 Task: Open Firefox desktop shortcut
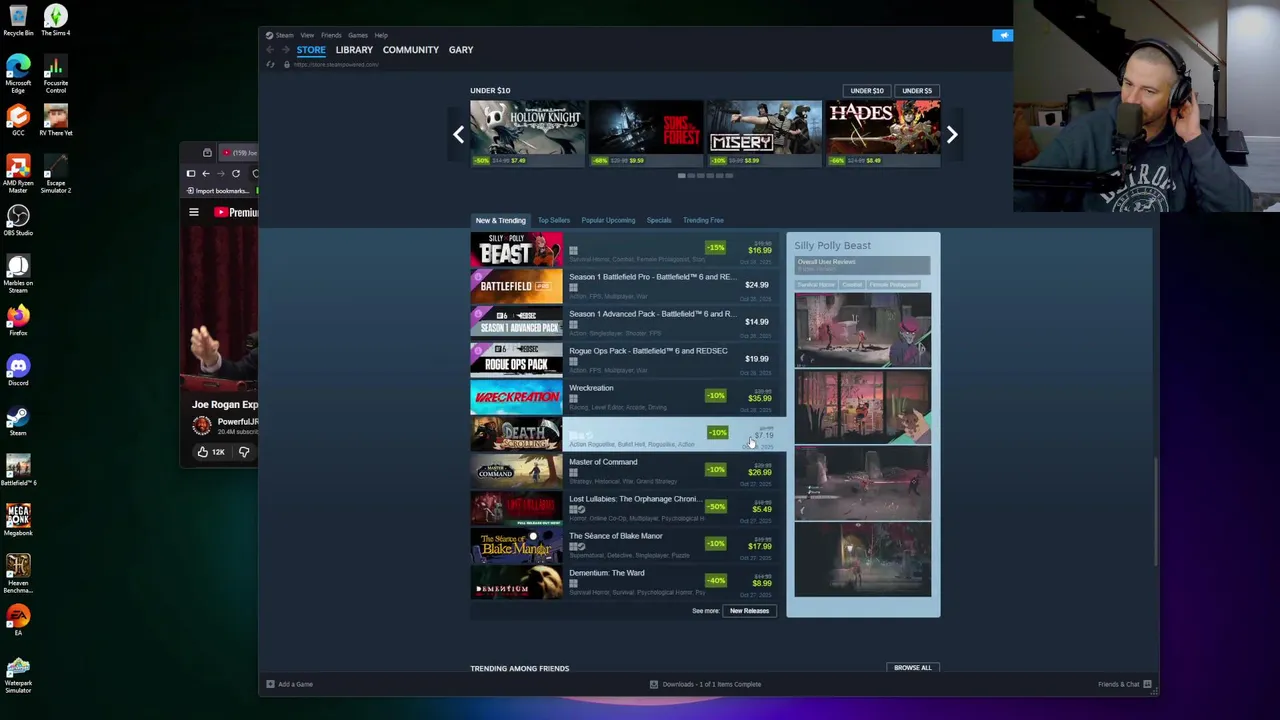pos(18,320)
